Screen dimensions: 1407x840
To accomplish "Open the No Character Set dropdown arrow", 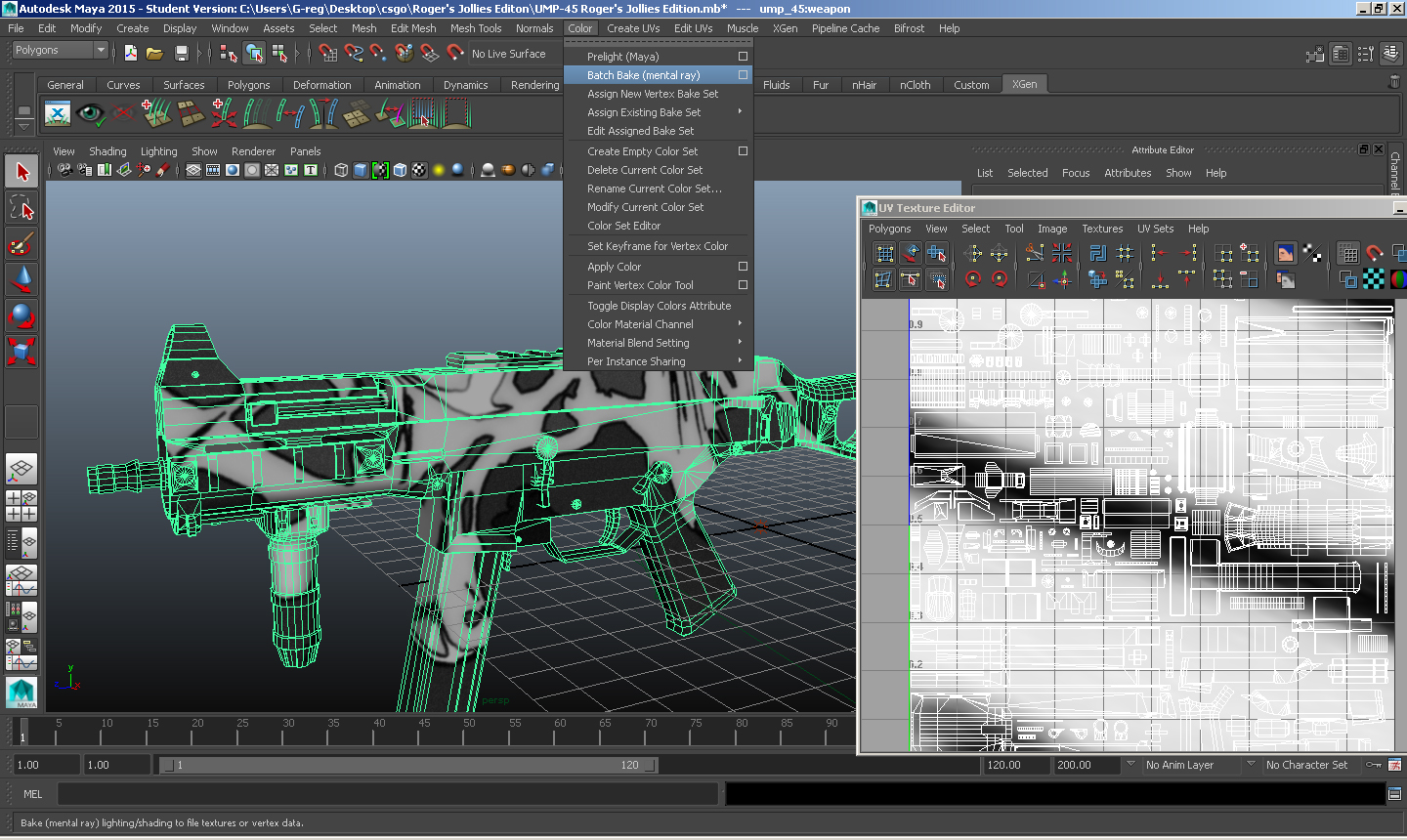I will pyautogui.click(x=1251, y=765).
